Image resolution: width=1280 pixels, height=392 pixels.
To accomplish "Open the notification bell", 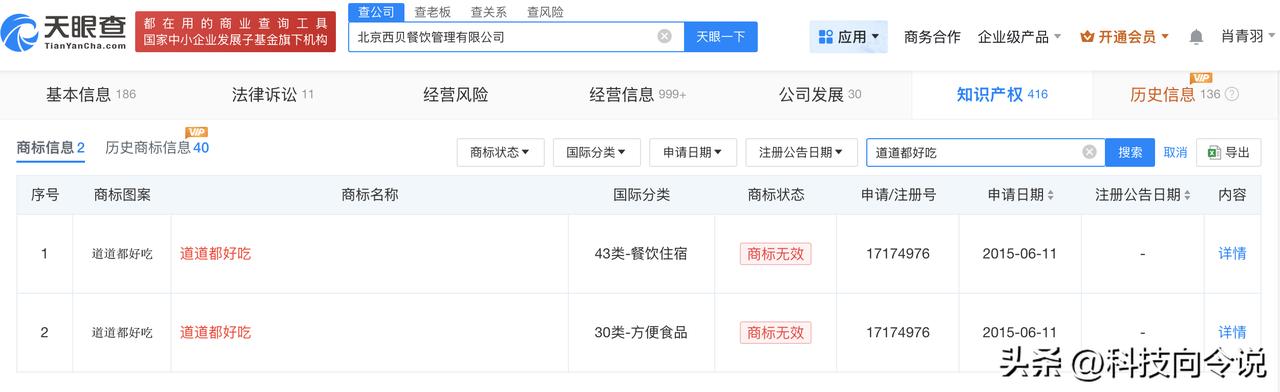I will 1196,37.
